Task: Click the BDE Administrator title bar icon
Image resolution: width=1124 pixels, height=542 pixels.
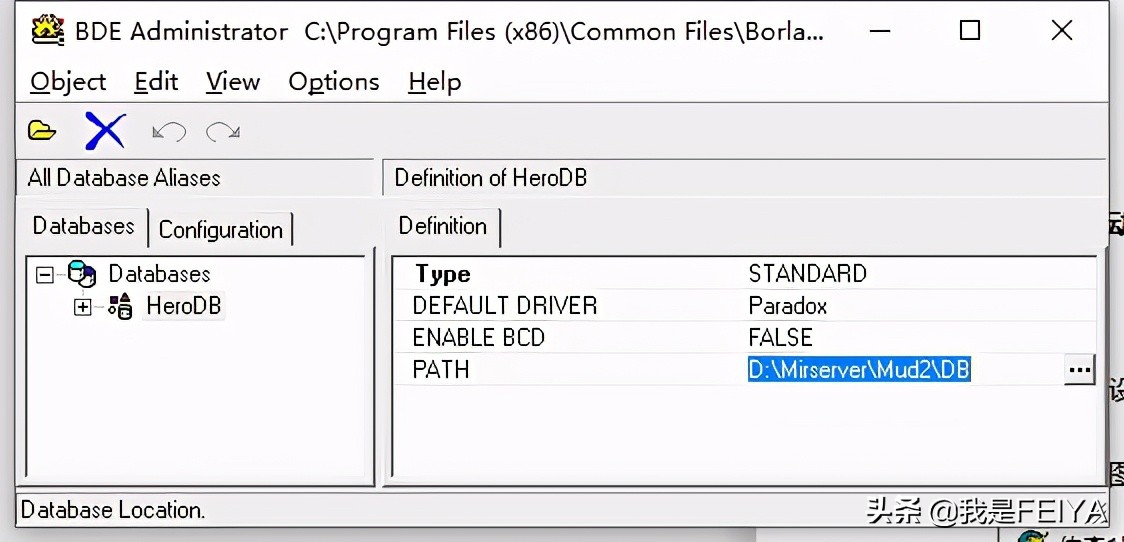Action: 48,30
